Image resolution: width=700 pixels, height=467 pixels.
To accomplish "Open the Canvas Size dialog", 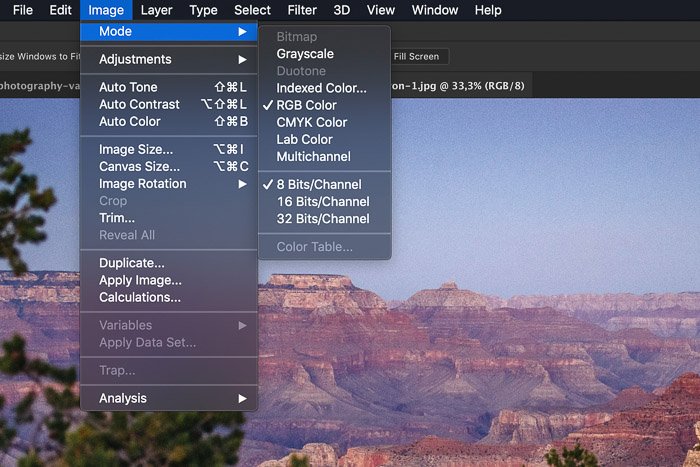I will click(139, 167).
